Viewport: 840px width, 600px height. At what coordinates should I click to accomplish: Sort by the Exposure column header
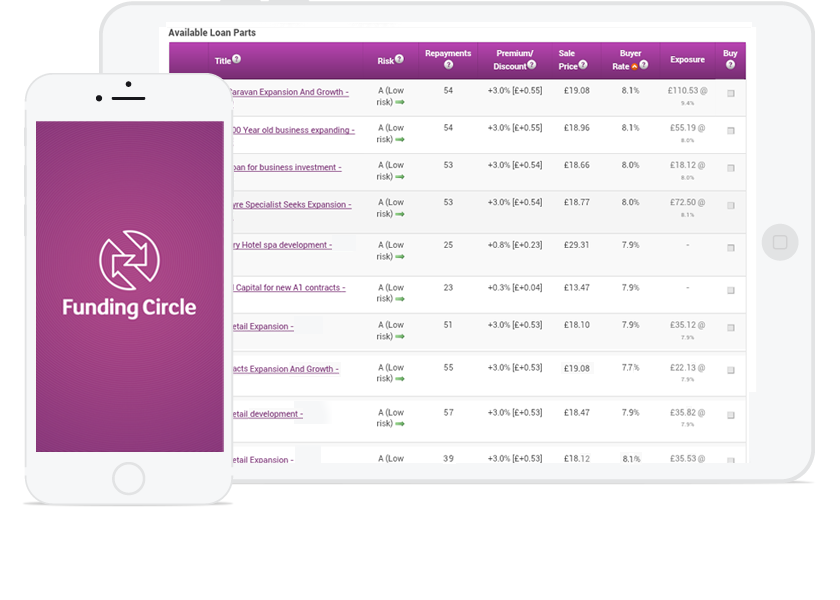click(x=687, y=59)
